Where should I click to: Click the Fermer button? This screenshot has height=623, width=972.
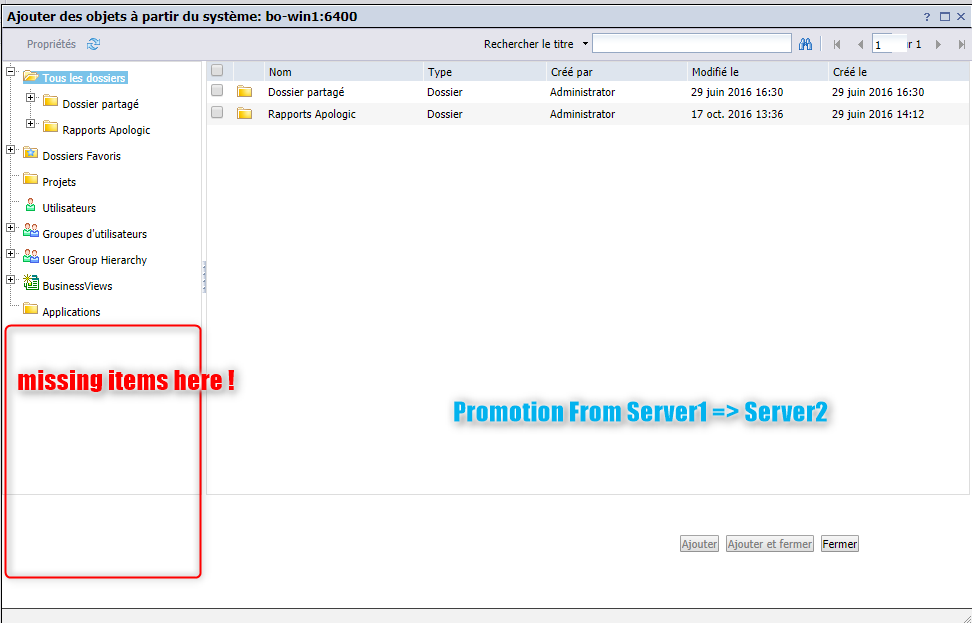(839, 544)
